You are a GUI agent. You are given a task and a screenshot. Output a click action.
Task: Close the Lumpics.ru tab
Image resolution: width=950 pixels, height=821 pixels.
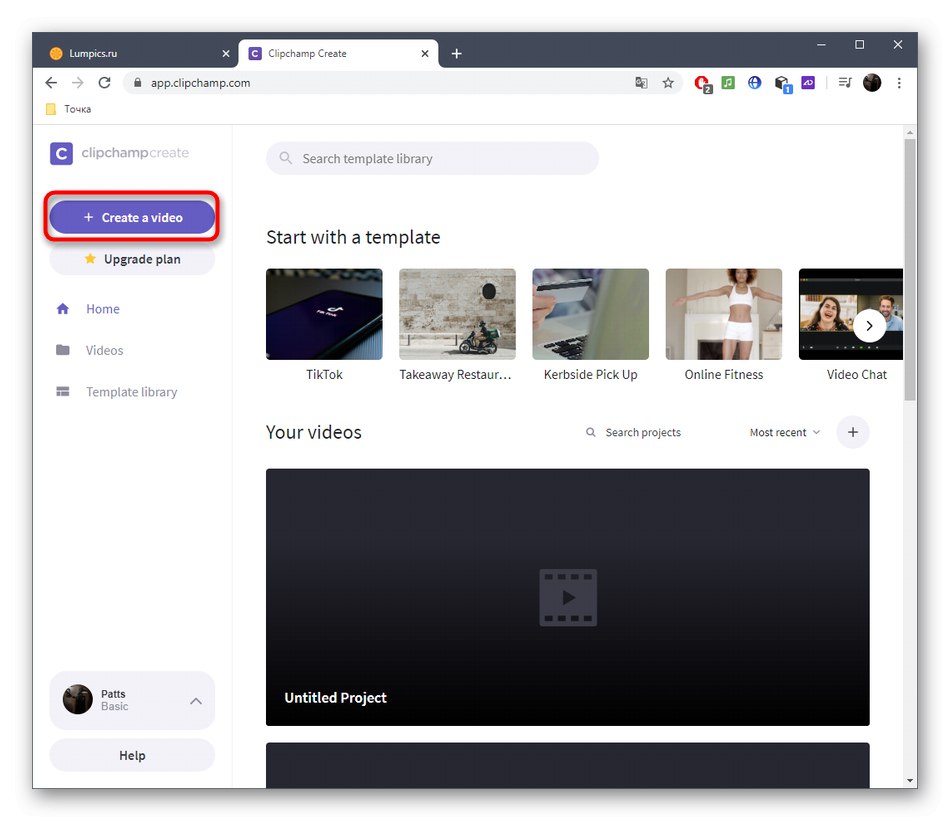[x=226, y=54]
